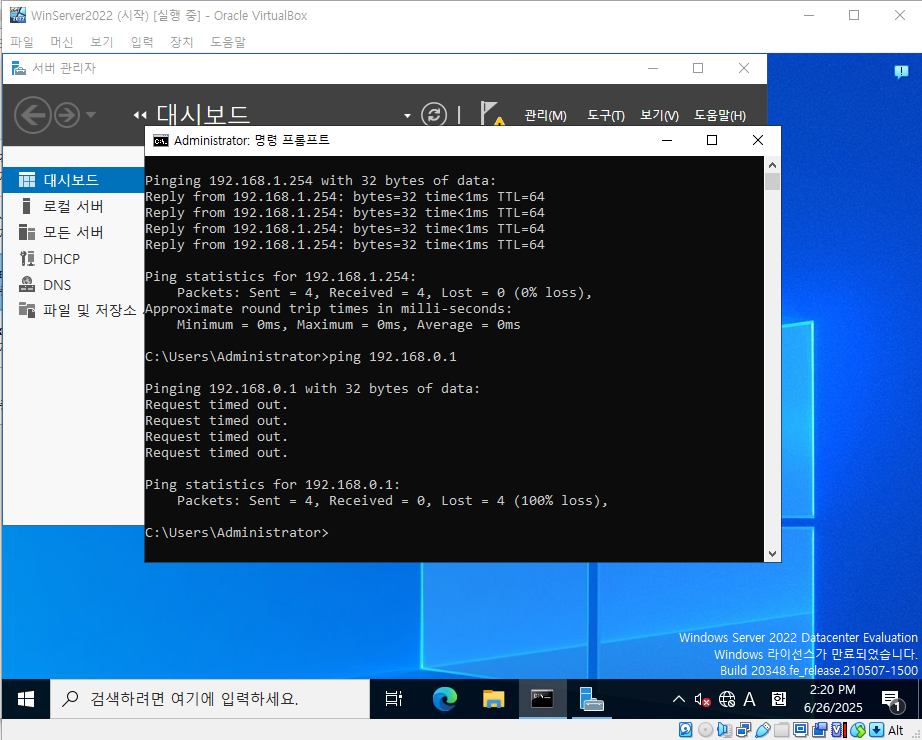Viewport: 922px width, 740px height.
Task: Open 파일 및 저장소 서비스 in sidebar
Action: (74, 310)
